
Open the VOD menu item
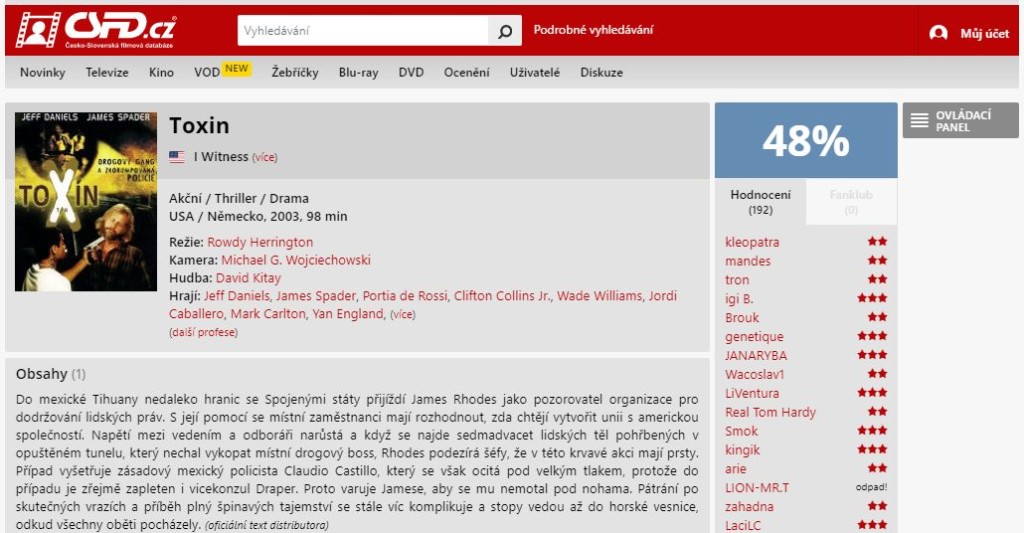click(206, 73)
